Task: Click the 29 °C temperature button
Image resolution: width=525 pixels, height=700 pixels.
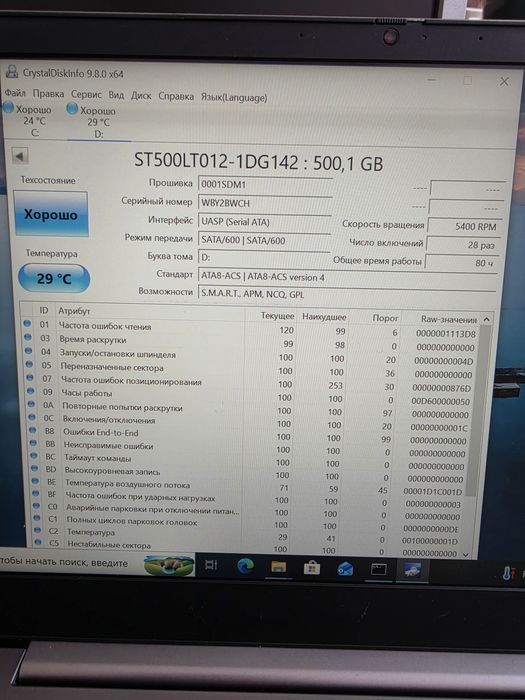Action: tap(54, 279)
